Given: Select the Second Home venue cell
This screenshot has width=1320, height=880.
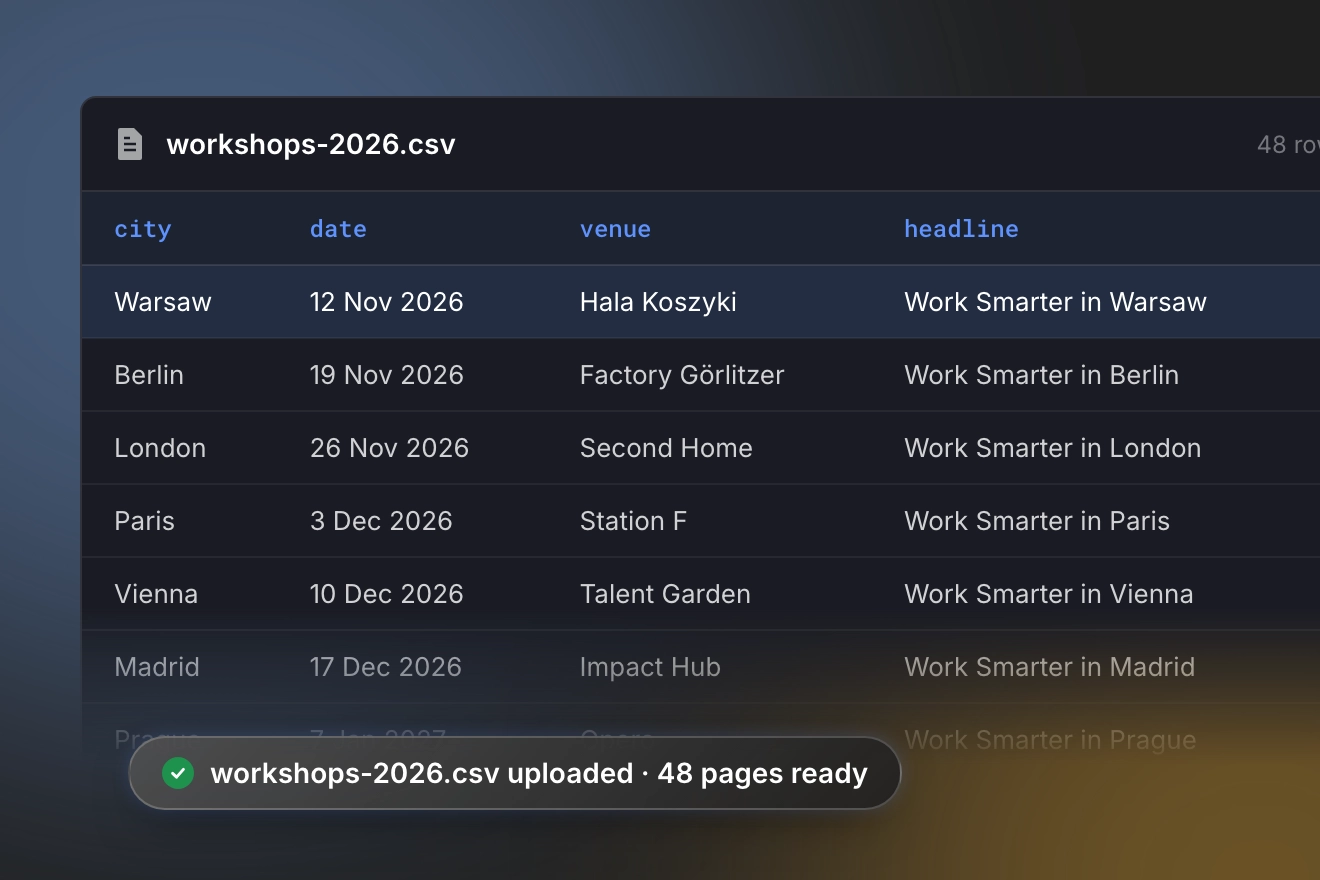Looking at the screenshot, I should click(x=666, y=448).
